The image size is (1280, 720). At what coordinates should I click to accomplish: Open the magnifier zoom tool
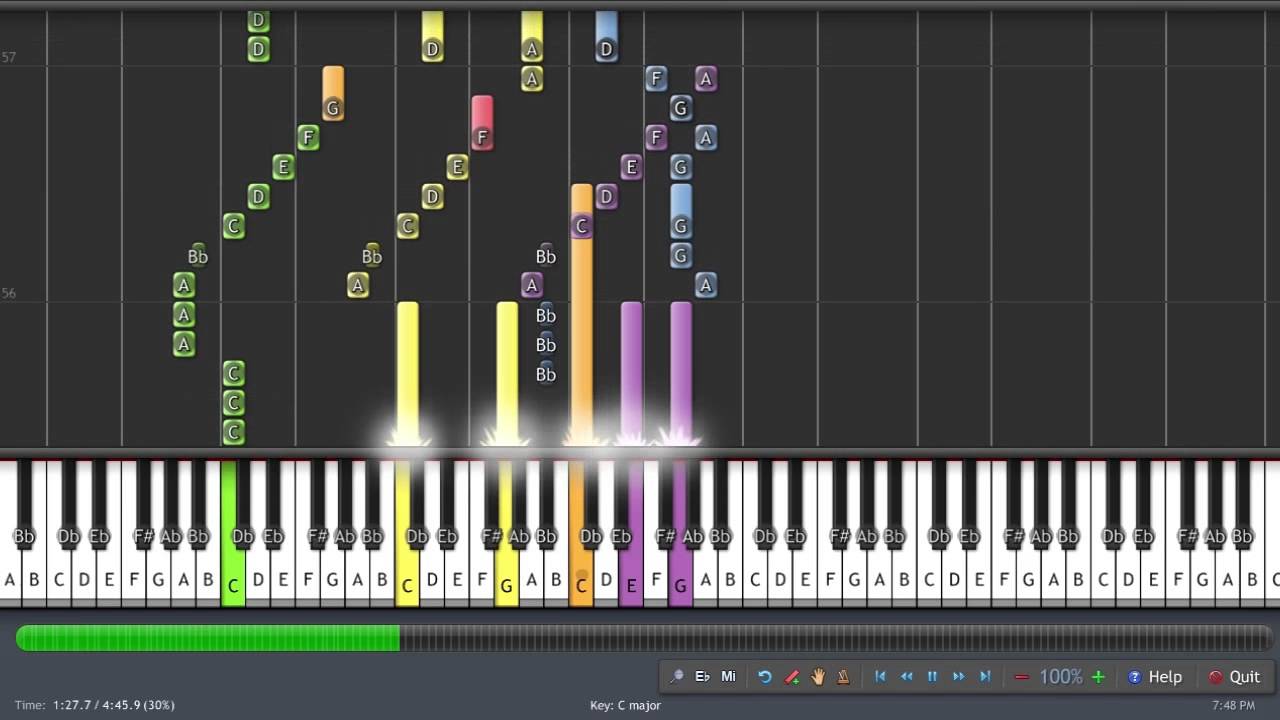(x=677, y=677)
